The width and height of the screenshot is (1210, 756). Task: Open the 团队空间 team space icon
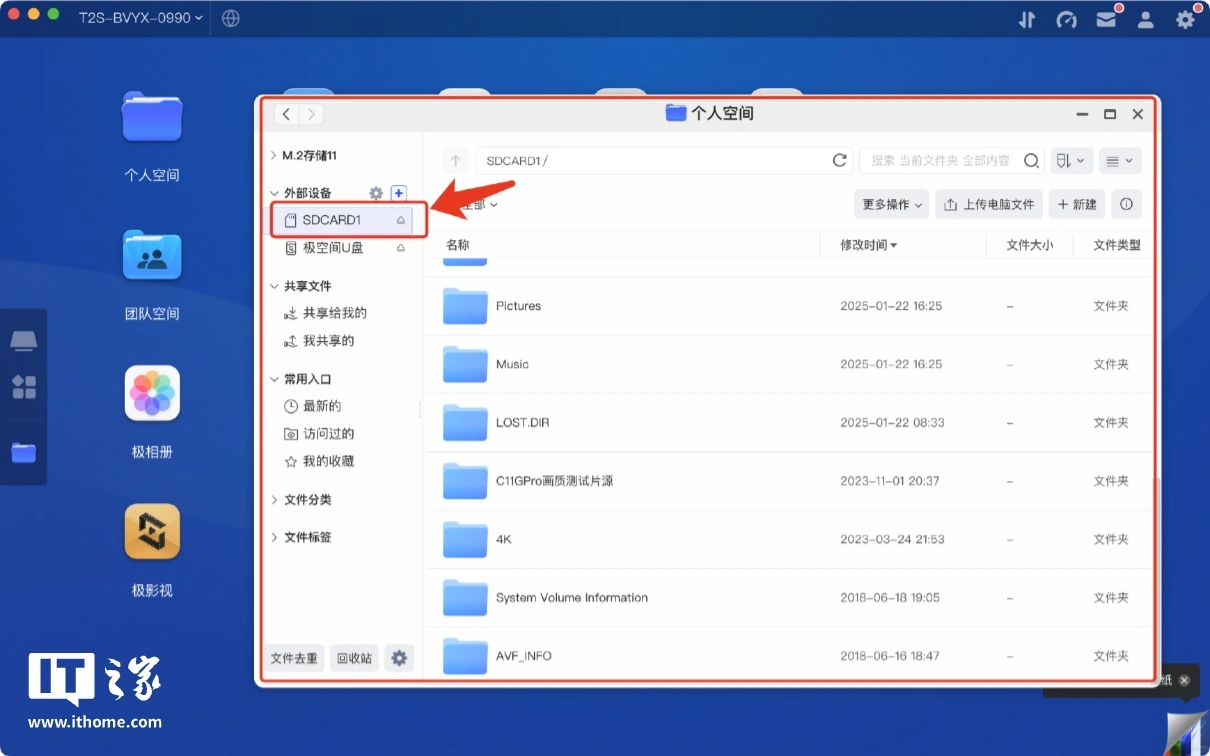click(x=152, y=256)
